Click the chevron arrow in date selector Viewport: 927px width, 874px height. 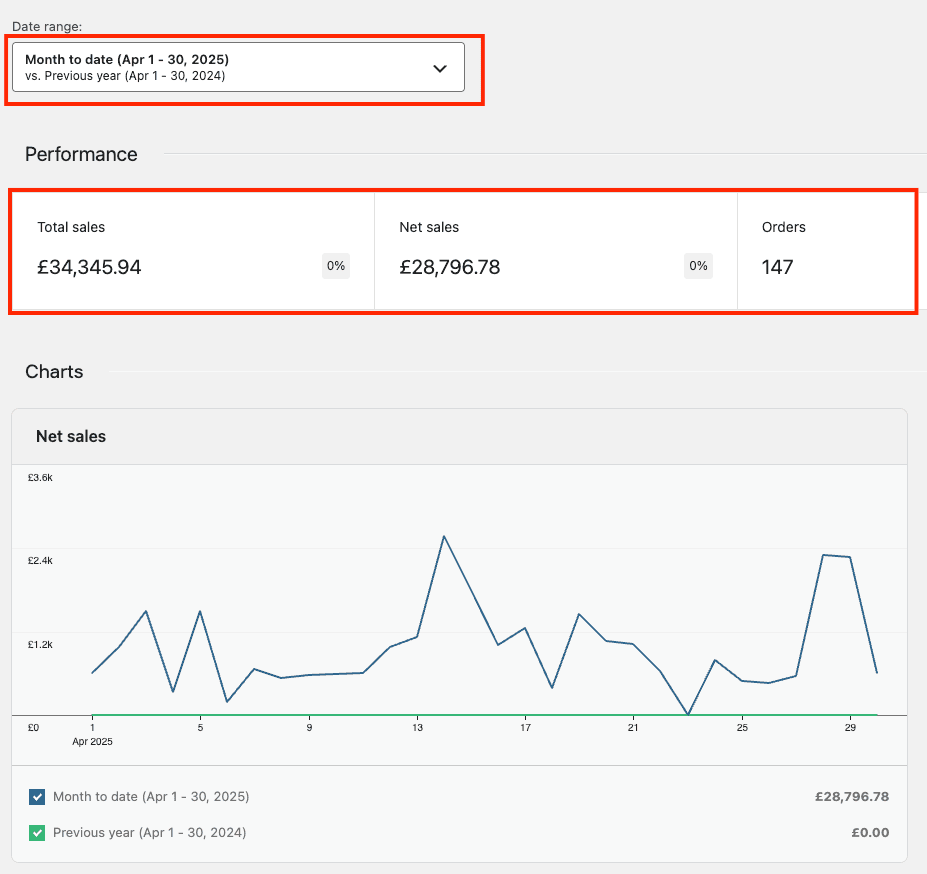click(439, 68)
